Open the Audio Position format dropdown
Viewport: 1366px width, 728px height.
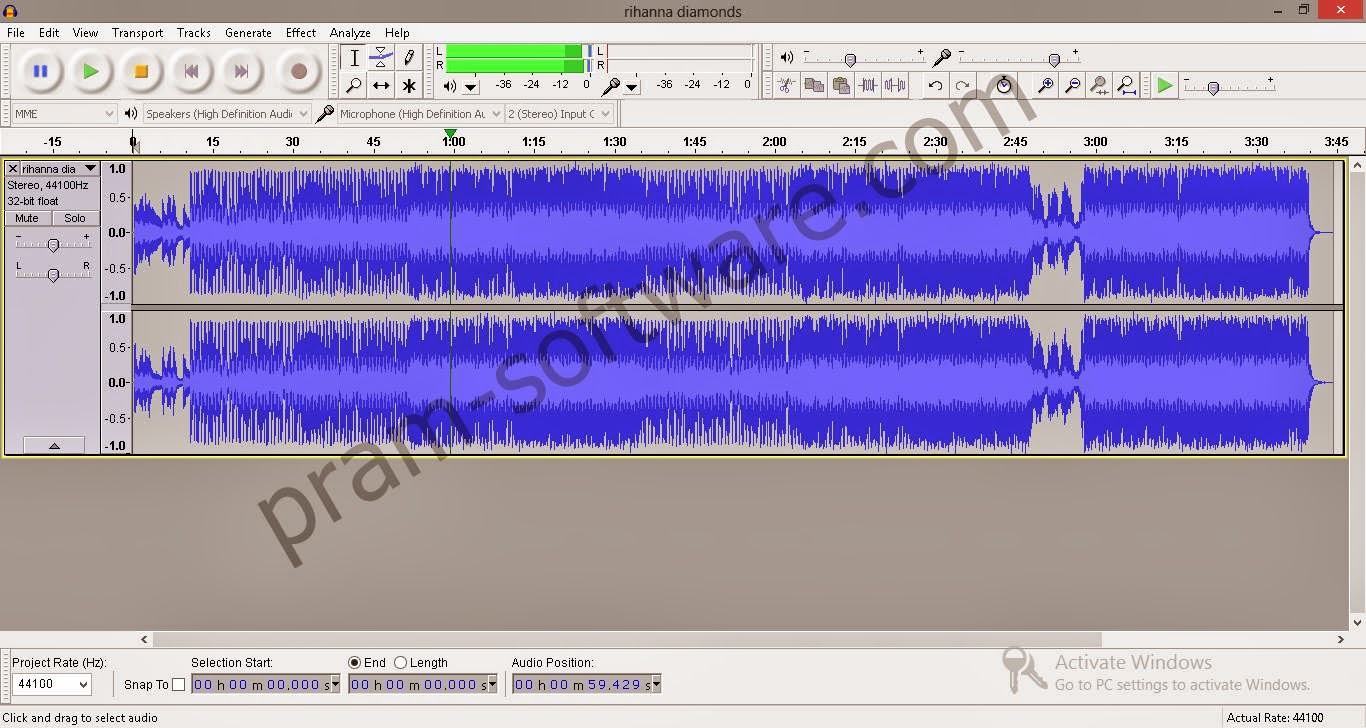tap(656, 685)
